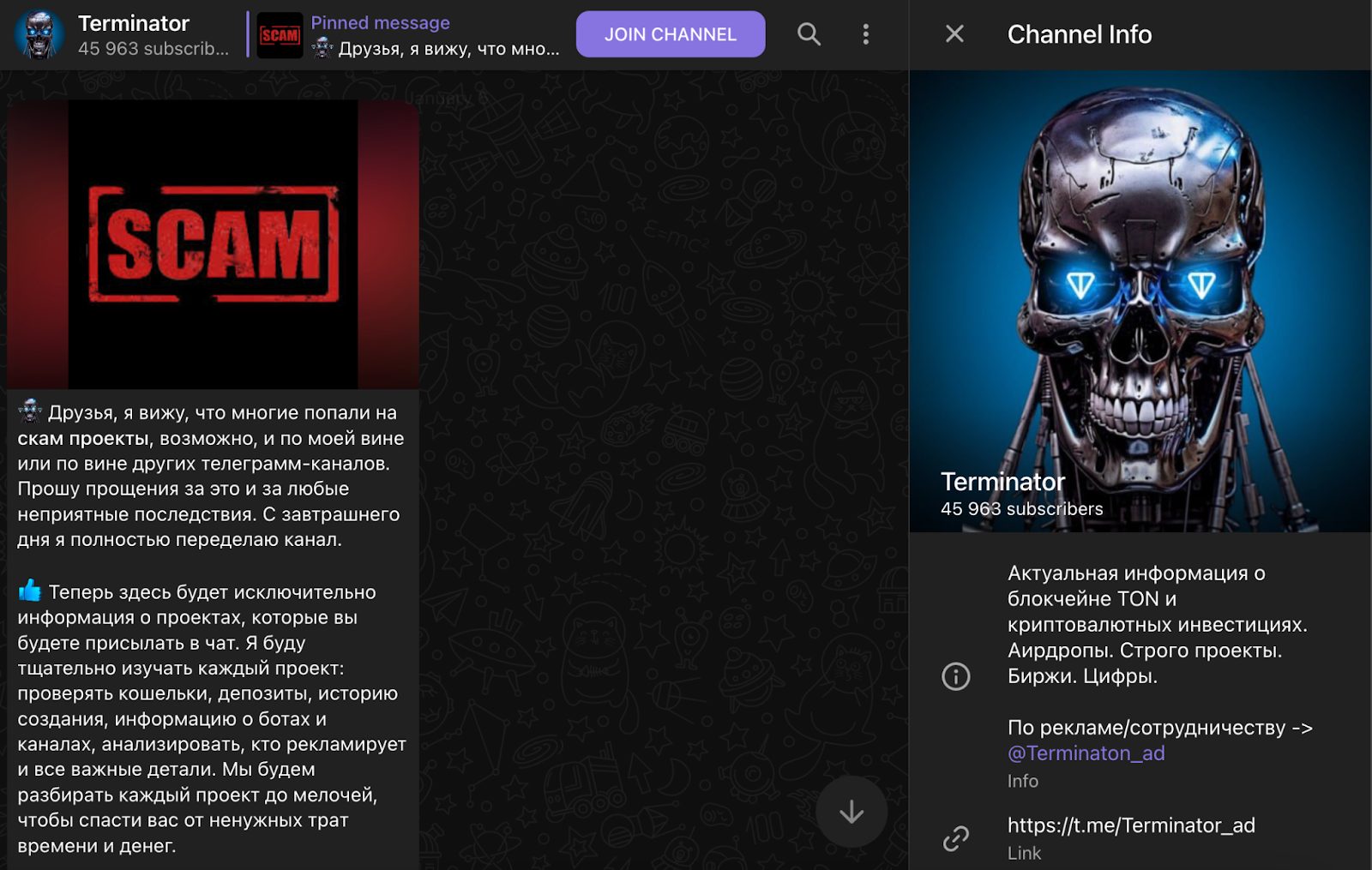Click the robot skull channel photo
This screenshot has width=1372, height=870.
click(x=1140, y=301)
